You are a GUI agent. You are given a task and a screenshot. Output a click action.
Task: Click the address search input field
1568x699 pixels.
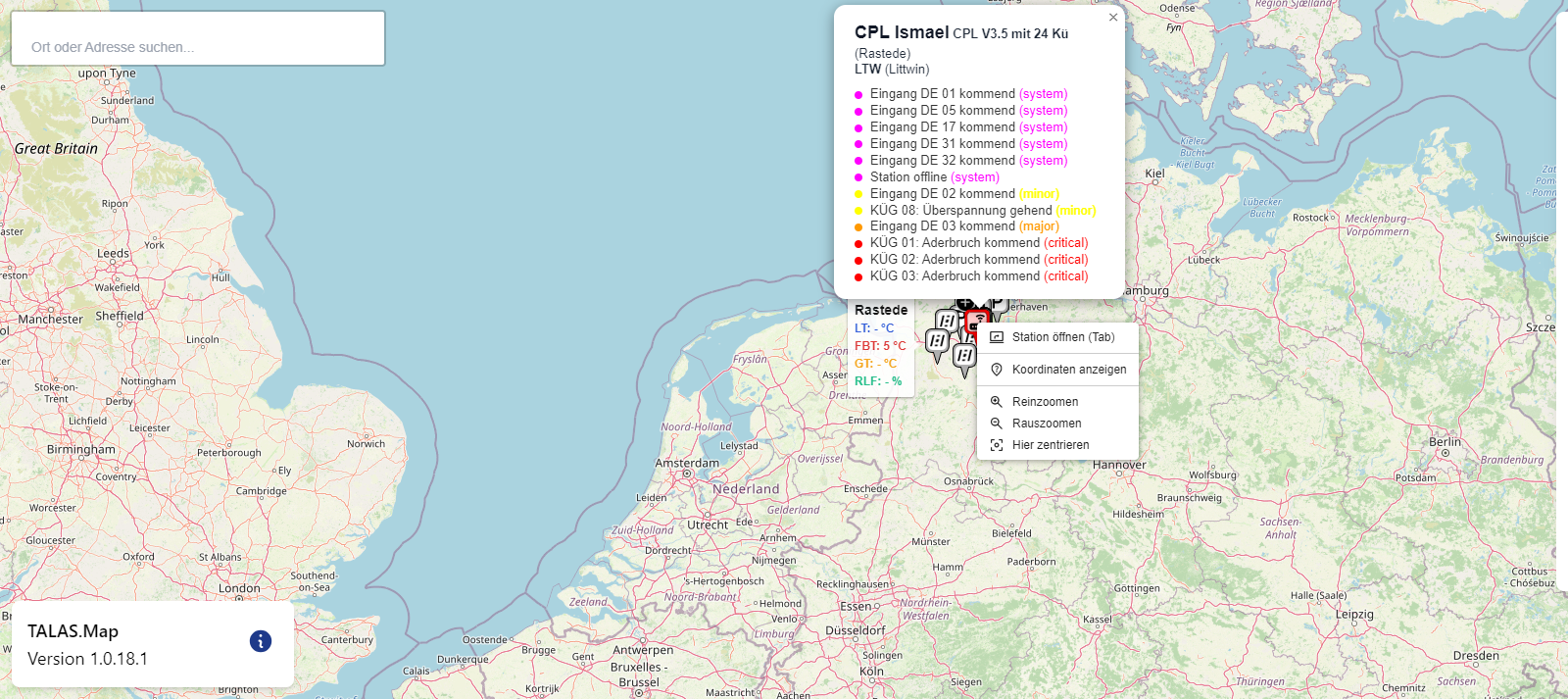[197, 46]
